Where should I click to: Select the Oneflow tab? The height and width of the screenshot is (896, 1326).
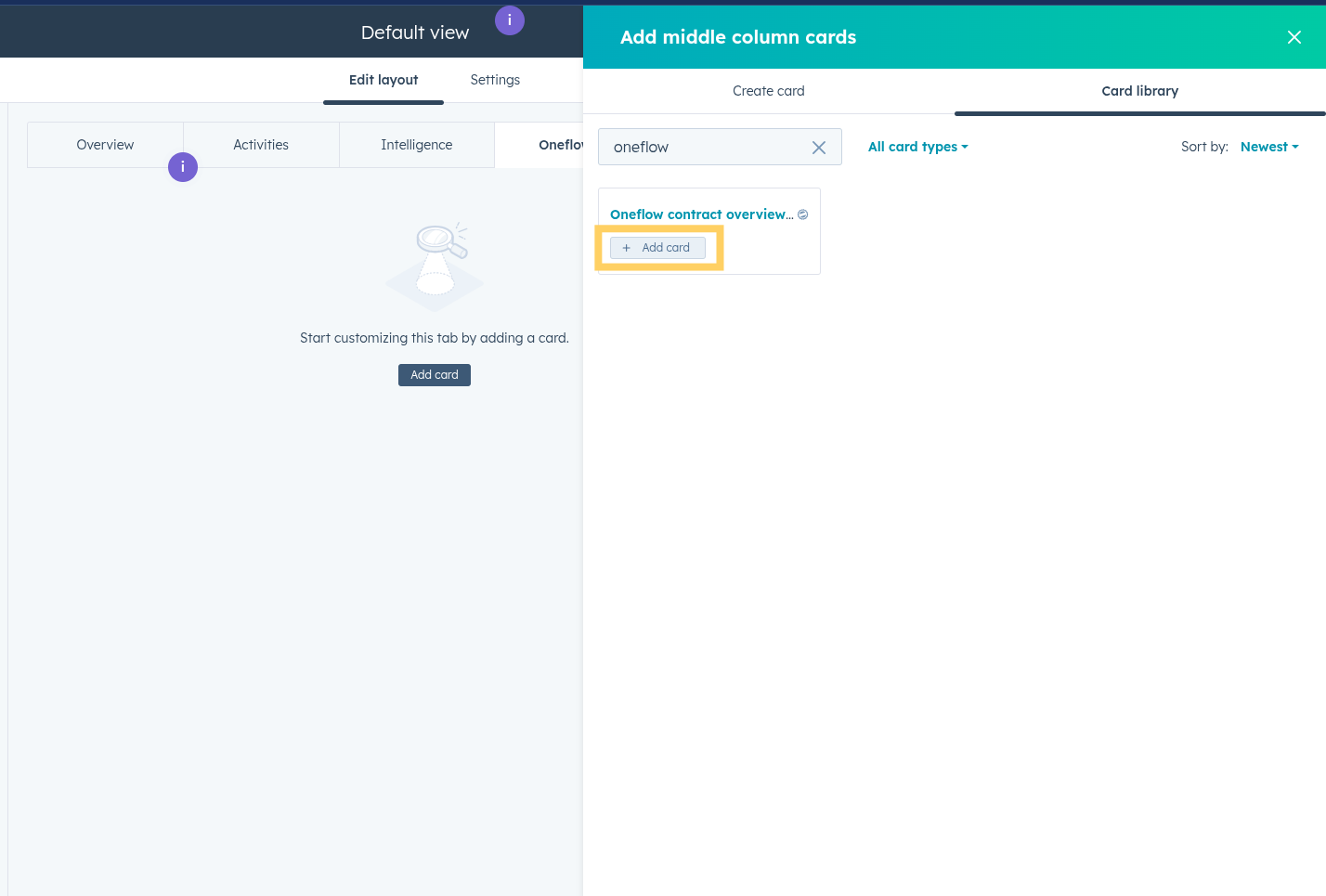[x=539, y=145]
